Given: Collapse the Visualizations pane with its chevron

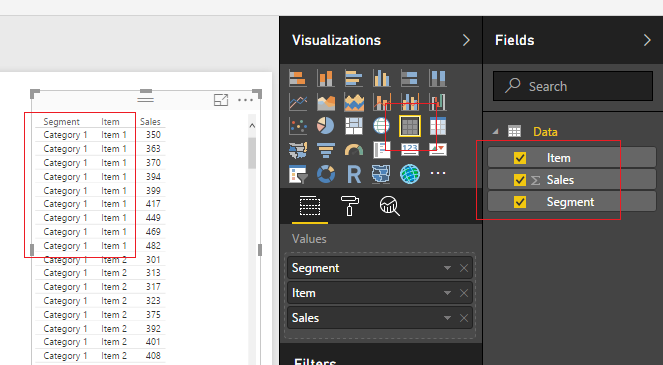Looking at the screenshot, I should (x=466, y=40).
